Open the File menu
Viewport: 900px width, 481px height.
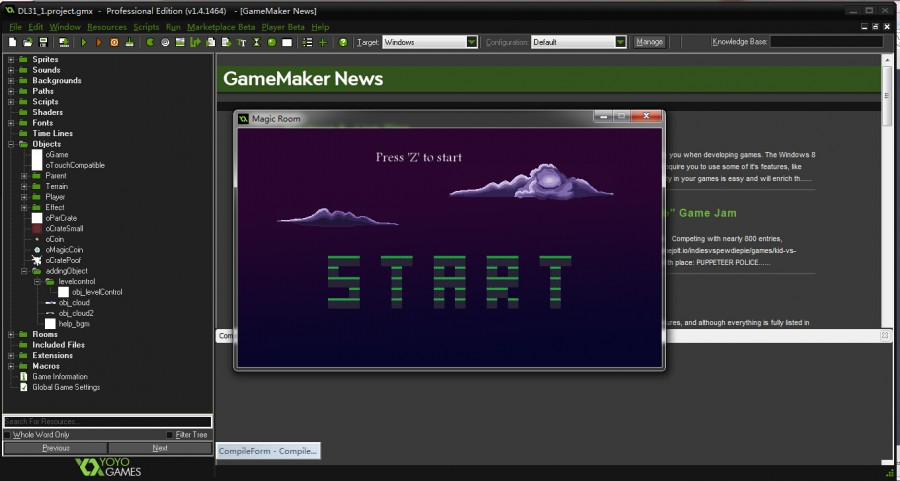point(15,27)
